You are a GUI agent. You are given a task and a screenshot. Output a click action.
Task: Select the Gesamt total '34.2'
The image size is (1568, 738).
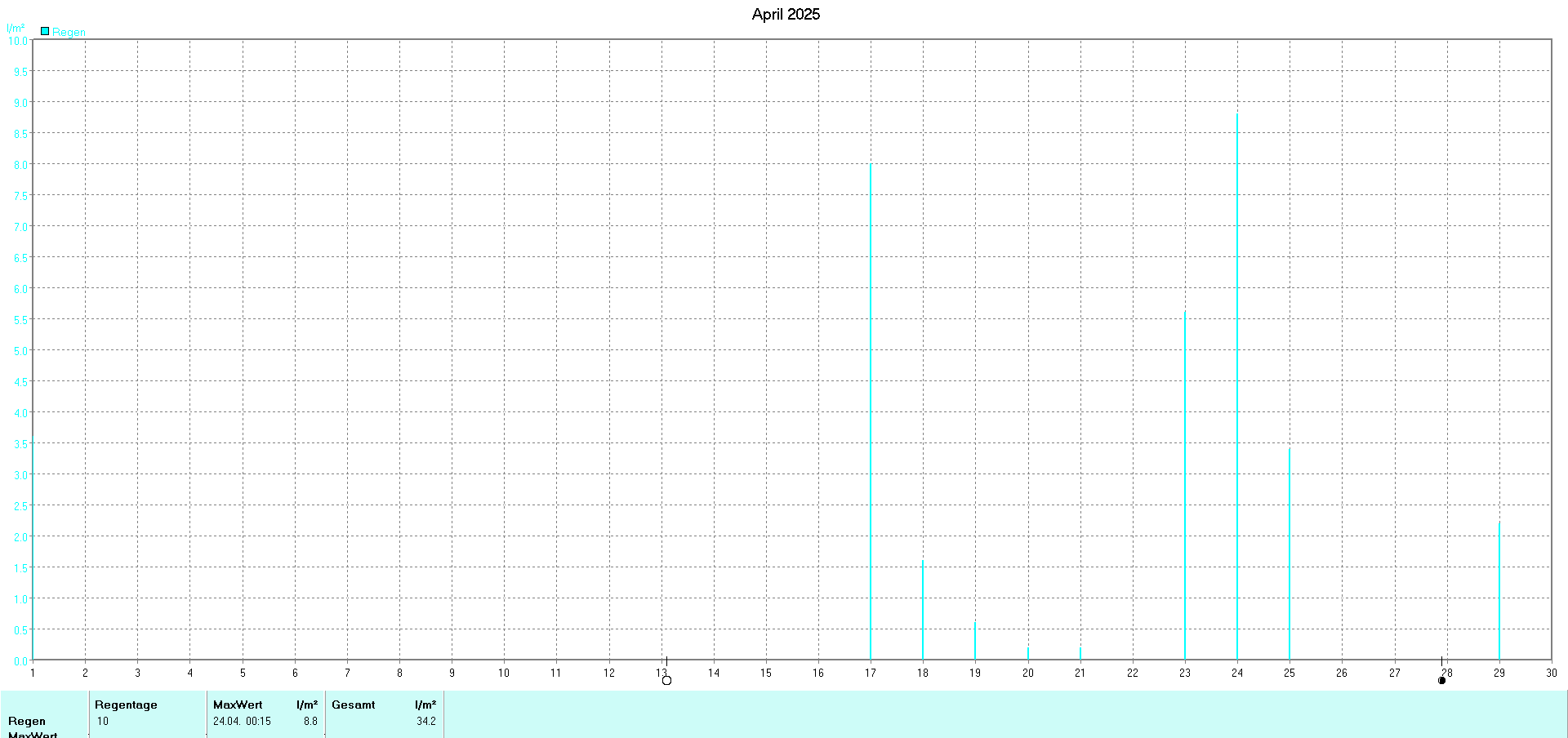click(x=426, y=721)
